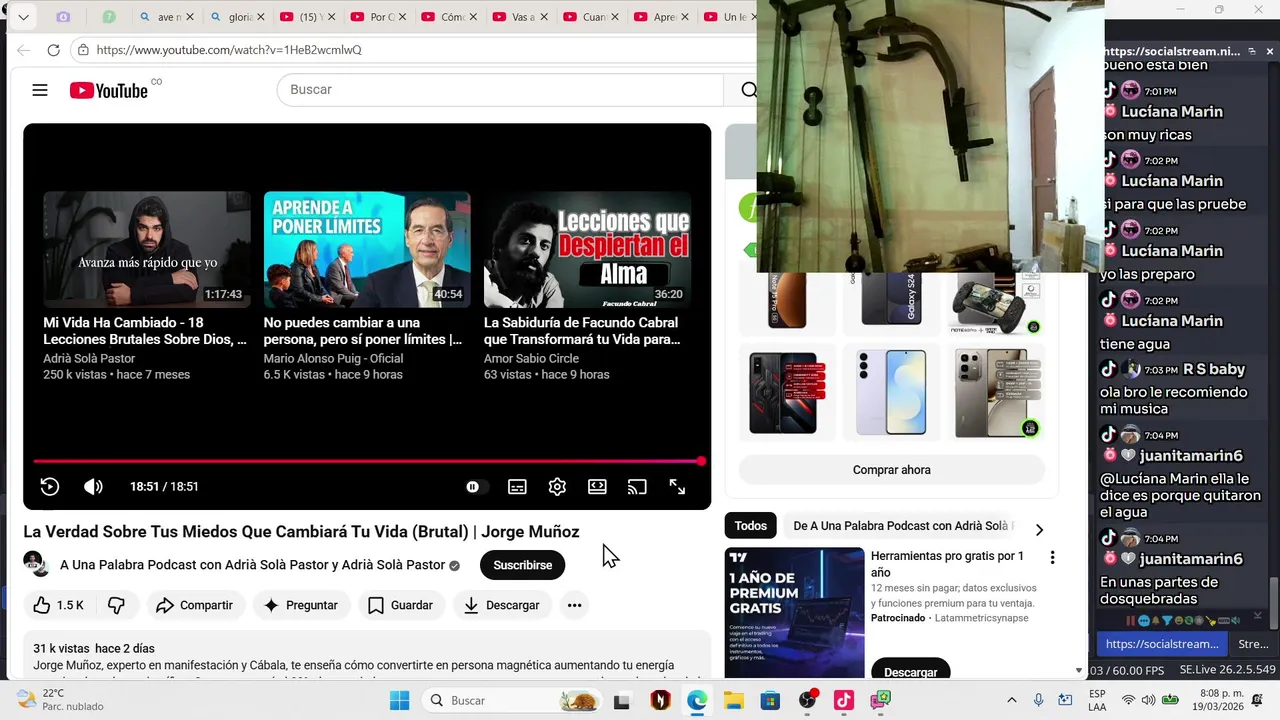Select the https://socialstream dock tab
This screenshot has height=720, width=1280.
[x=1162, y=644]
